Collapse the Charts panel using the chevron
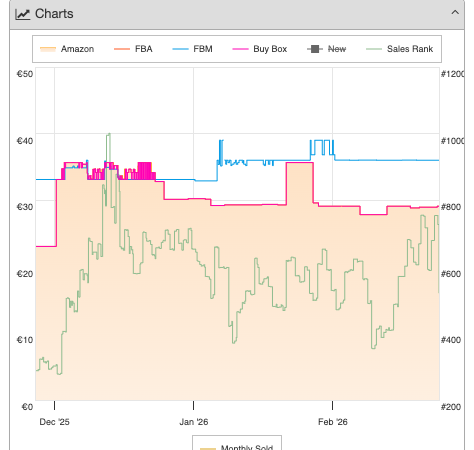The width and height of the screenshot is (474, 450). [455, 13]
